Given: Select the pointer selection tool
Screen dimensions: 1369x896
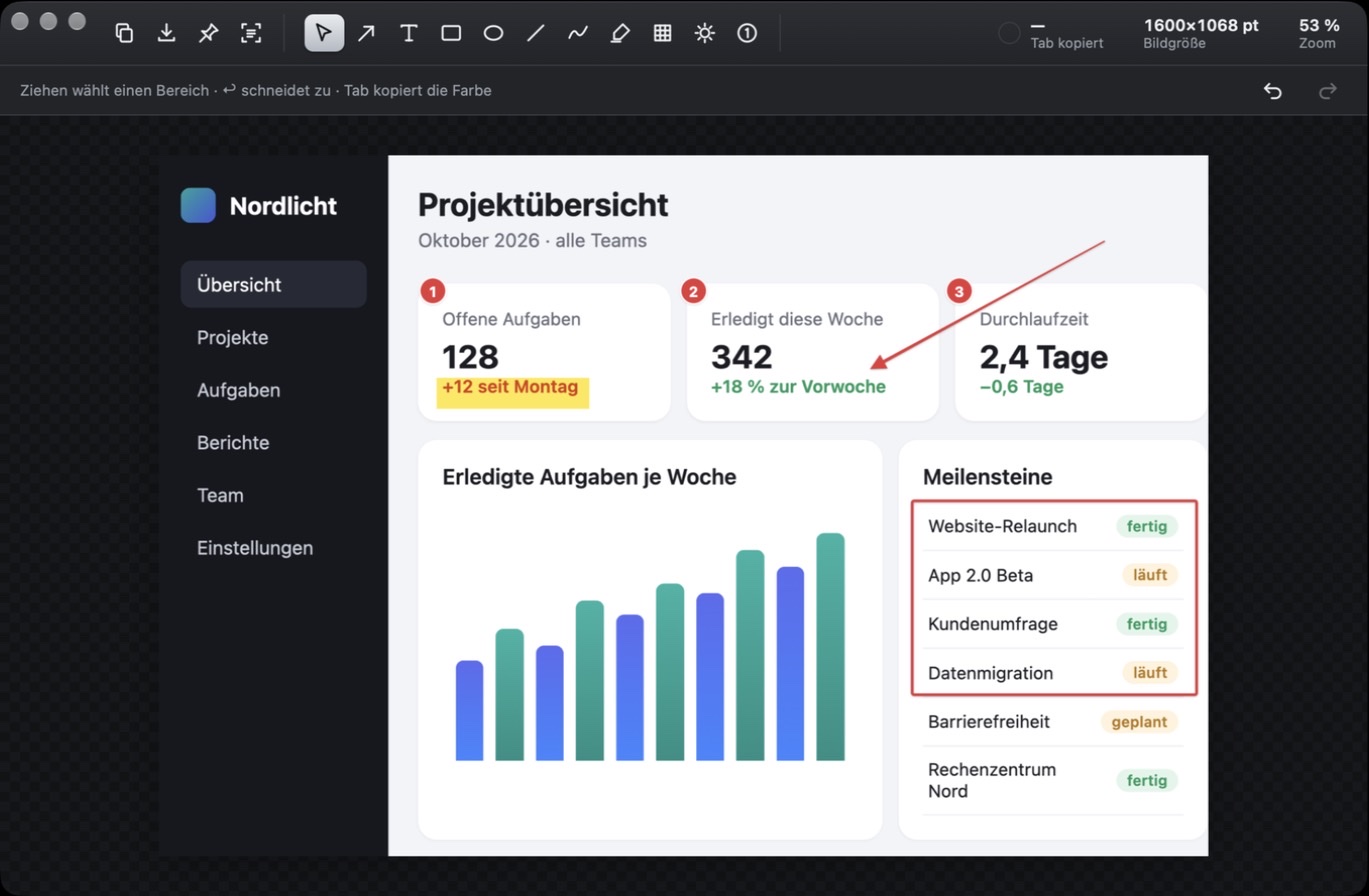Looking at the screenshot, I should 324,33.
